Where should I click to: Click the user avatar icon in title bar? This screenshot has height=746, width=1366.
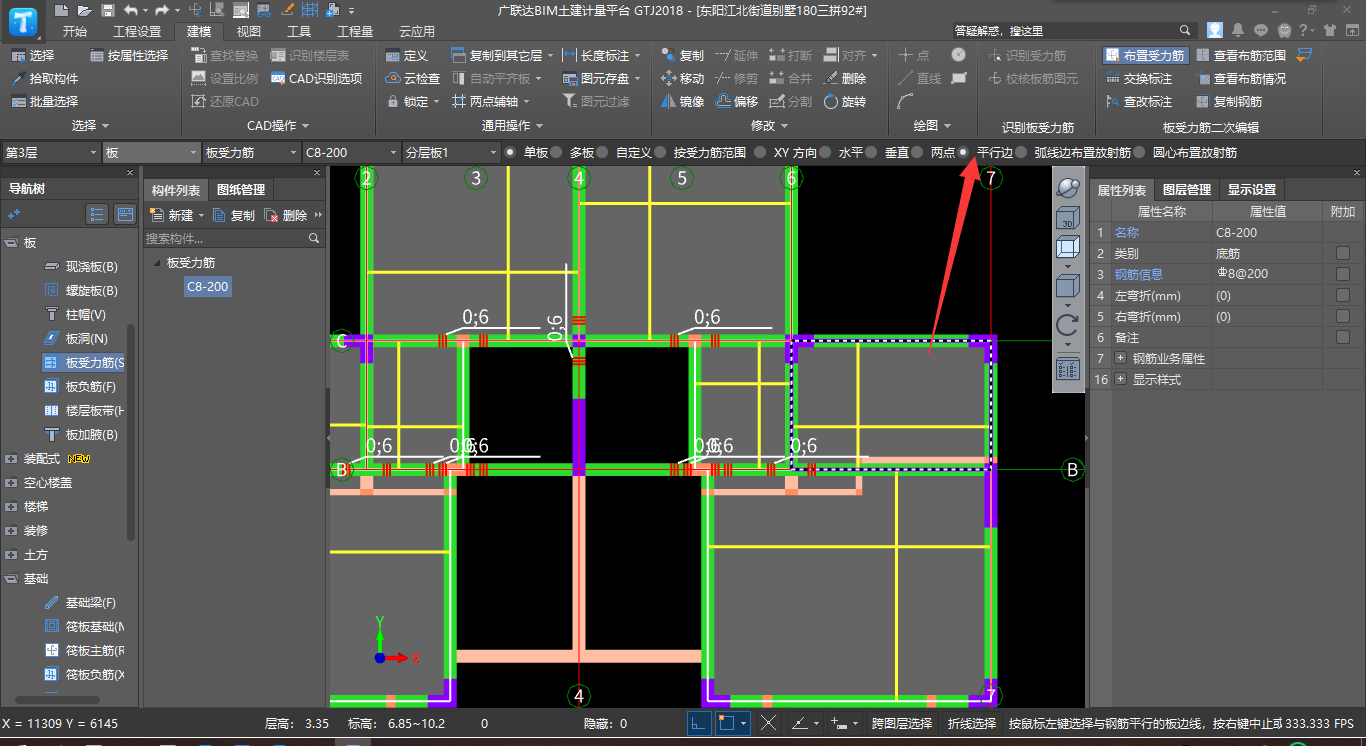[1214, 31]
